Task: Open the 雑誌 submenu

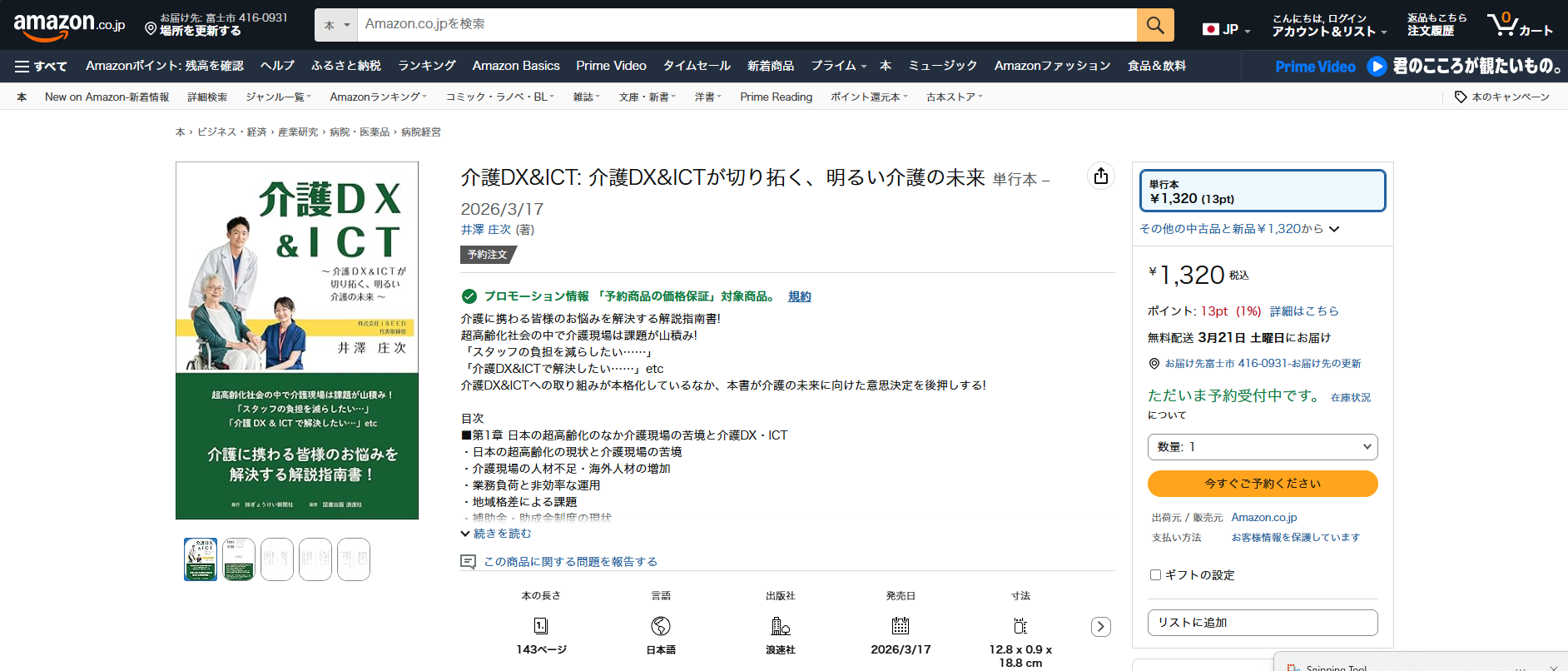Action: coord(586,97)
